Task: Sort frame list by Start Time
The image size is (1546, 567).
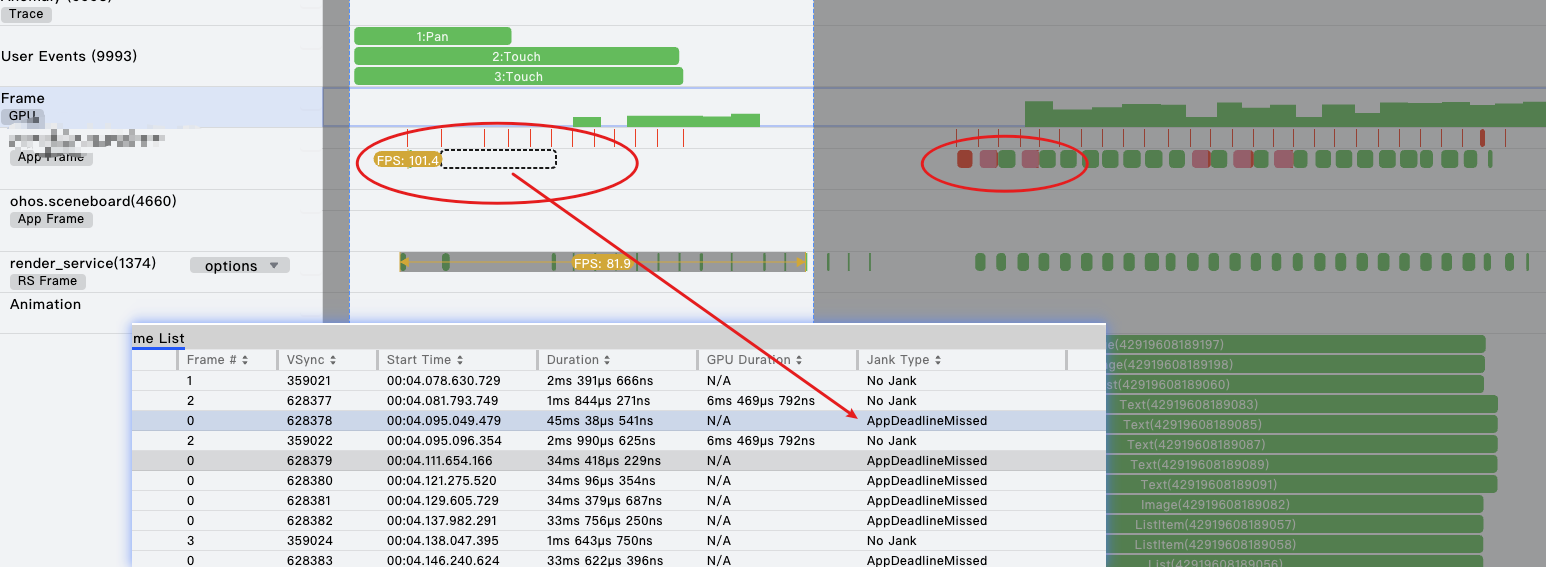Action: (x=459, y=360)
